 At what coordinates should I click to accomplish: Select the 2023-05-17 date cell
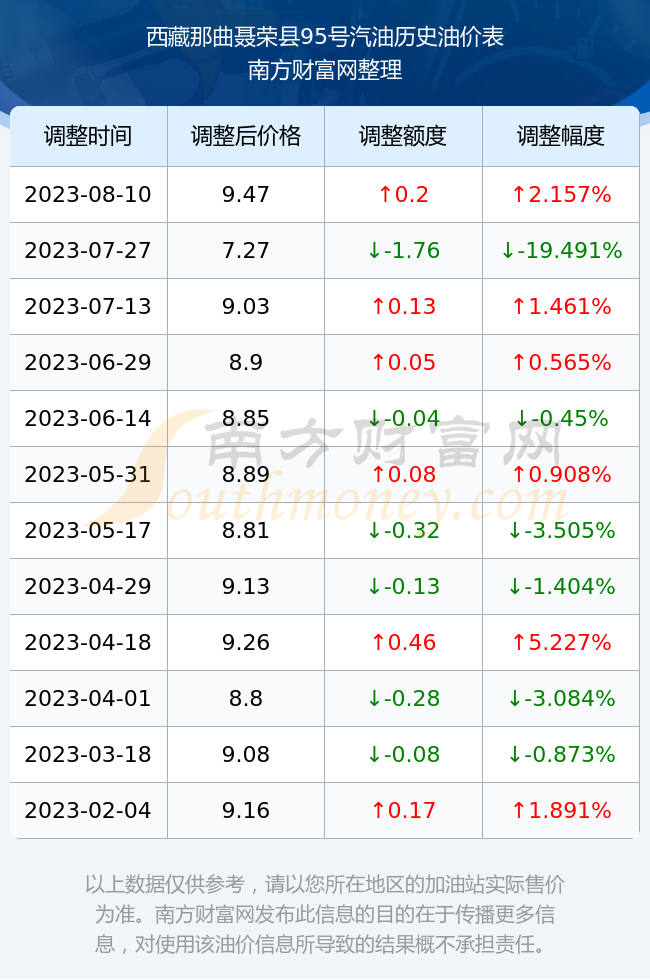pos(88,531)
